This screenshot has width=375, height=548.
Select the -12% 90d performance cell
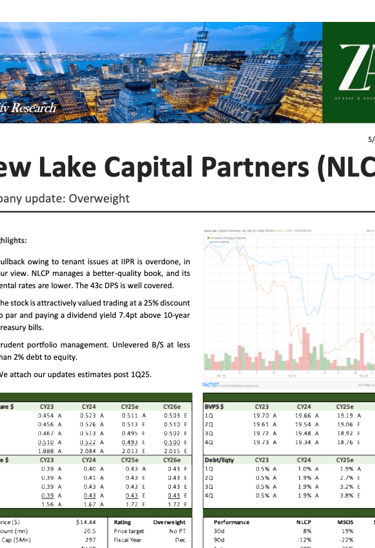pos(305,540)
